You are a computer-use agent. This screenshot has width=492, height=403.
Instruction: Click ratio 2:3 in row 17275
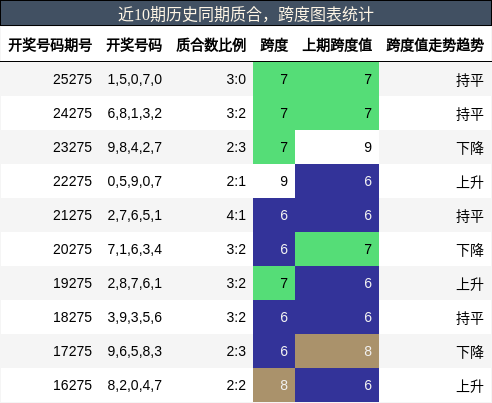point(236,351)
